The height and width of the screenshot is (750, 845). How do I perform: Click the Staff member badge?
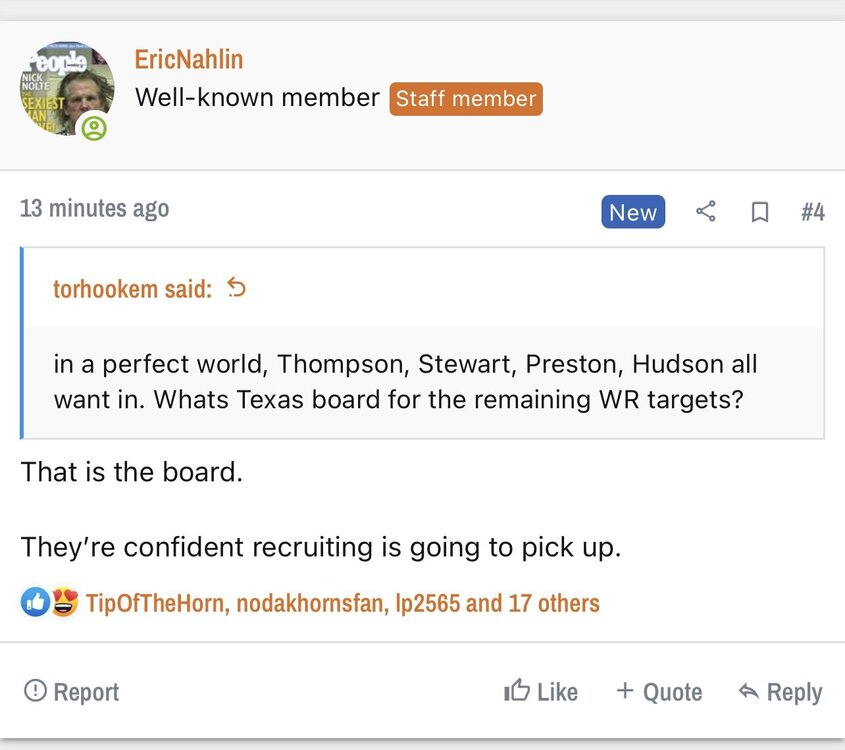pos(466,99)
